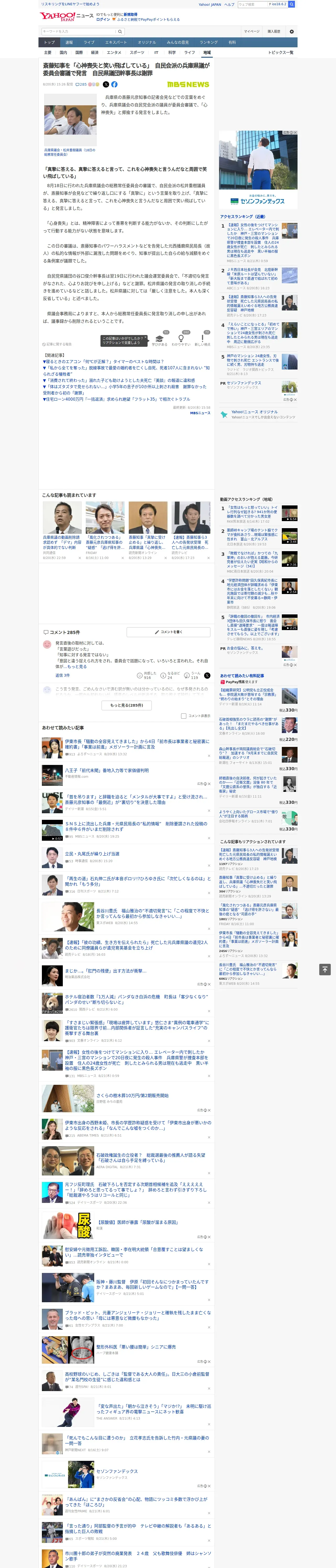Open the 速報 tab in navigation bar
The image size is (336, 1568).
[69, 43]
